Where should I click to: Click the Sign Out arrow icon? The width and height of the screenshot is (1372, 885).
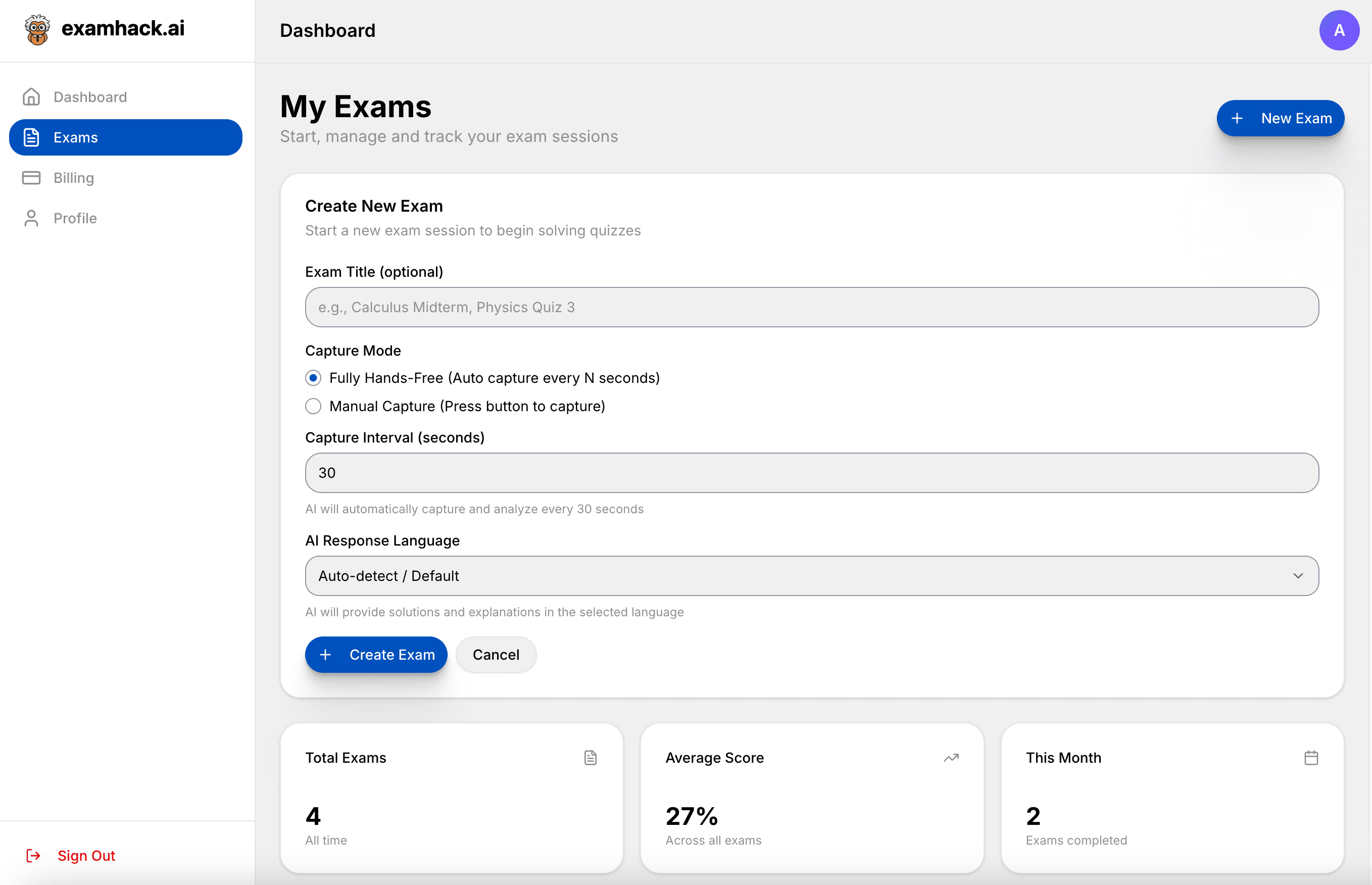tap(33, 855)
